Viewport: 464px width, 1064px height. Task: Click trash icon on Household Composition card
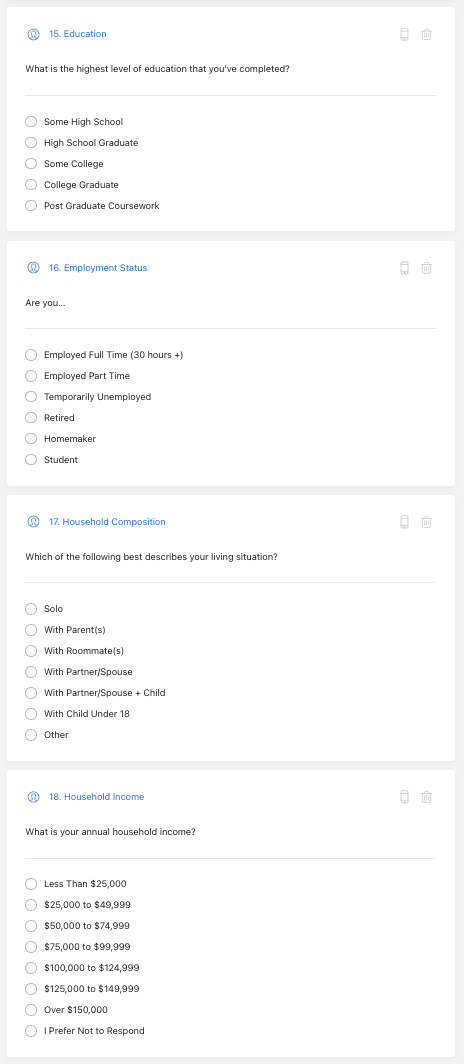tap(426, 522)
